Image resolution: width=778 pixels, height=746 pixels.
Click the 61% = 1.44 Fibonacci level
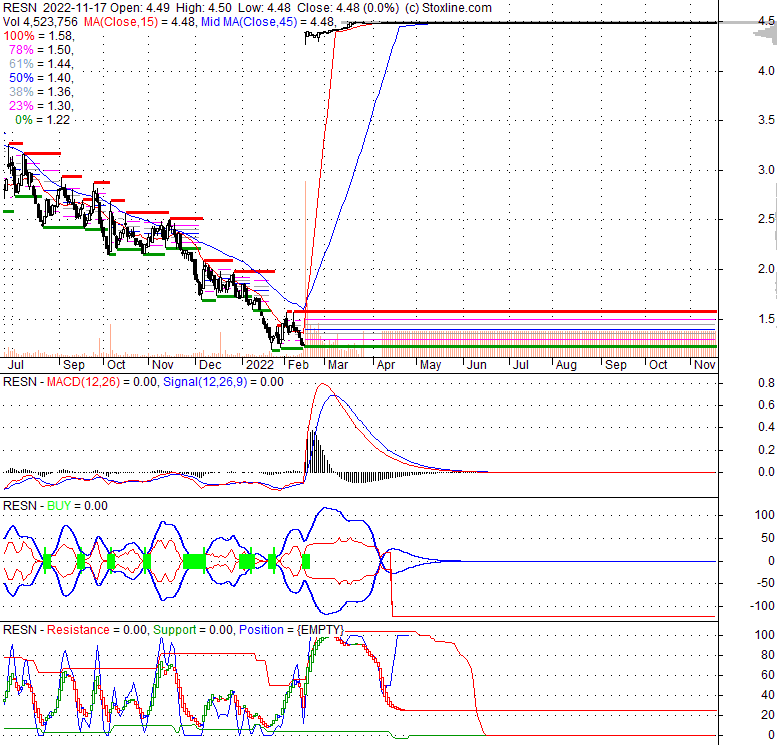click(41, 63)
